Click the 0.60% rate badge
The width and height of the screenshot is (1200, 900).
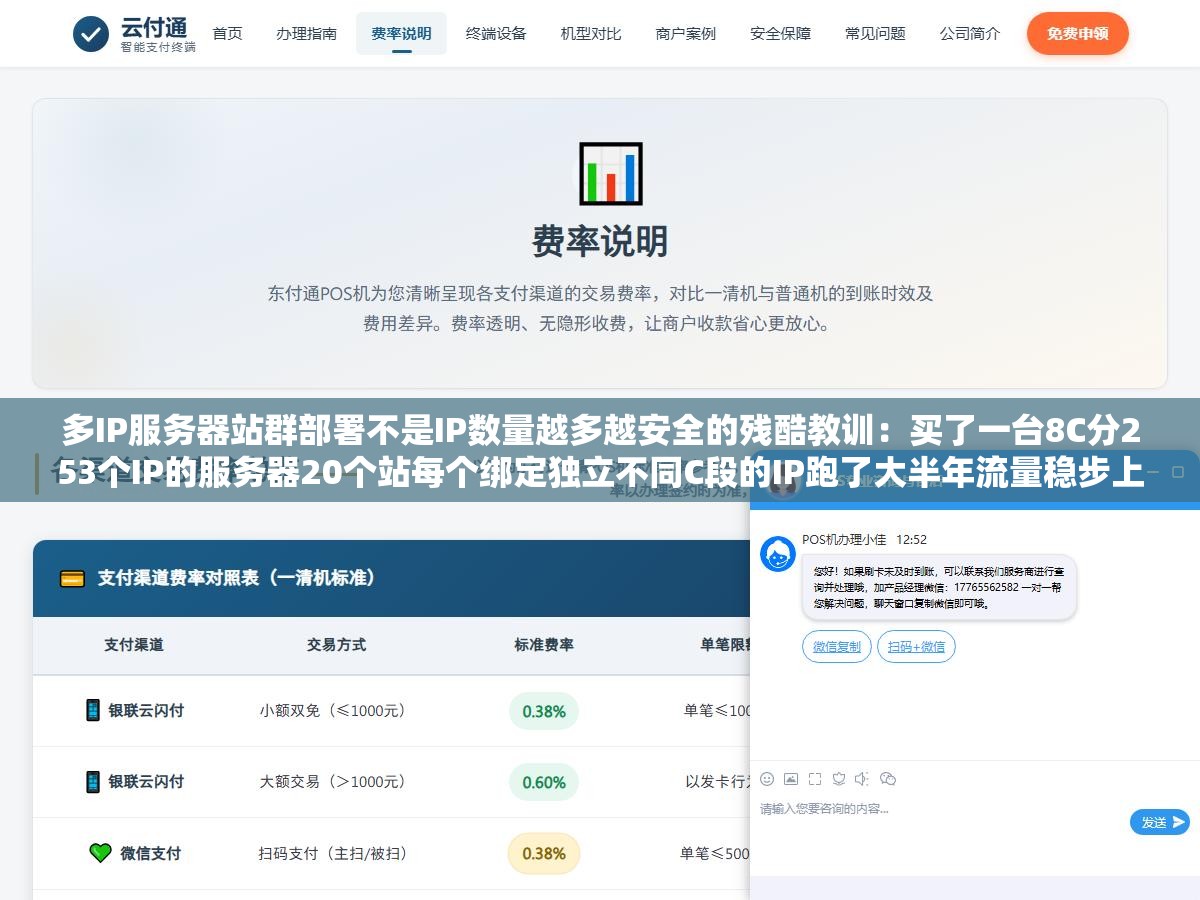(544, 782)
